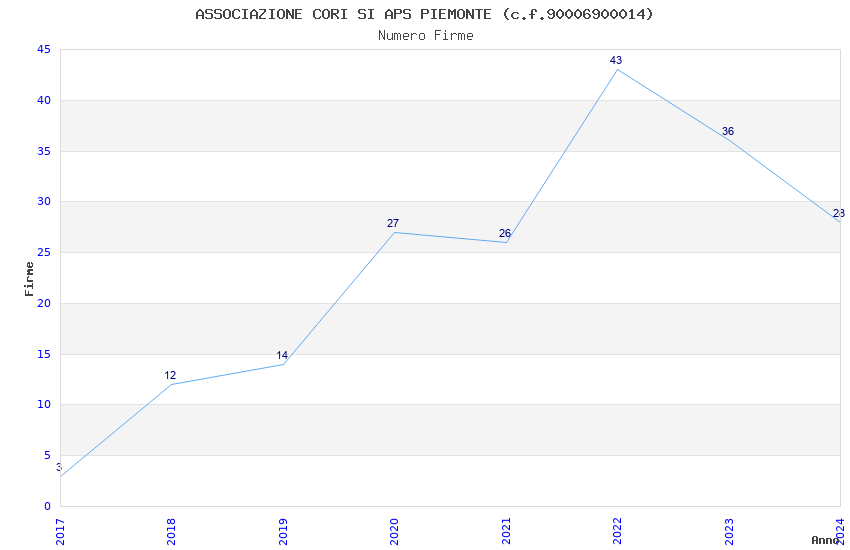
Task: Select the data label 36 for 2023
Action: (x=728, y=131)
